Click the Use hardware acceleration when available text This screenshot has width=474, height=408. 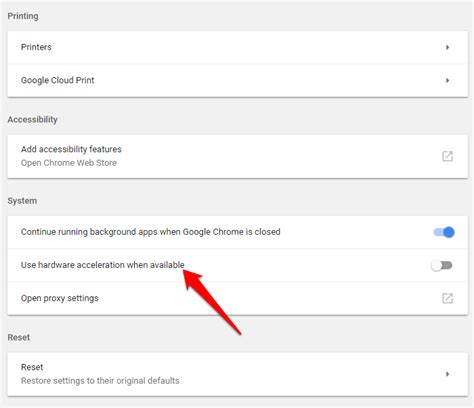[x=103, y=265]
